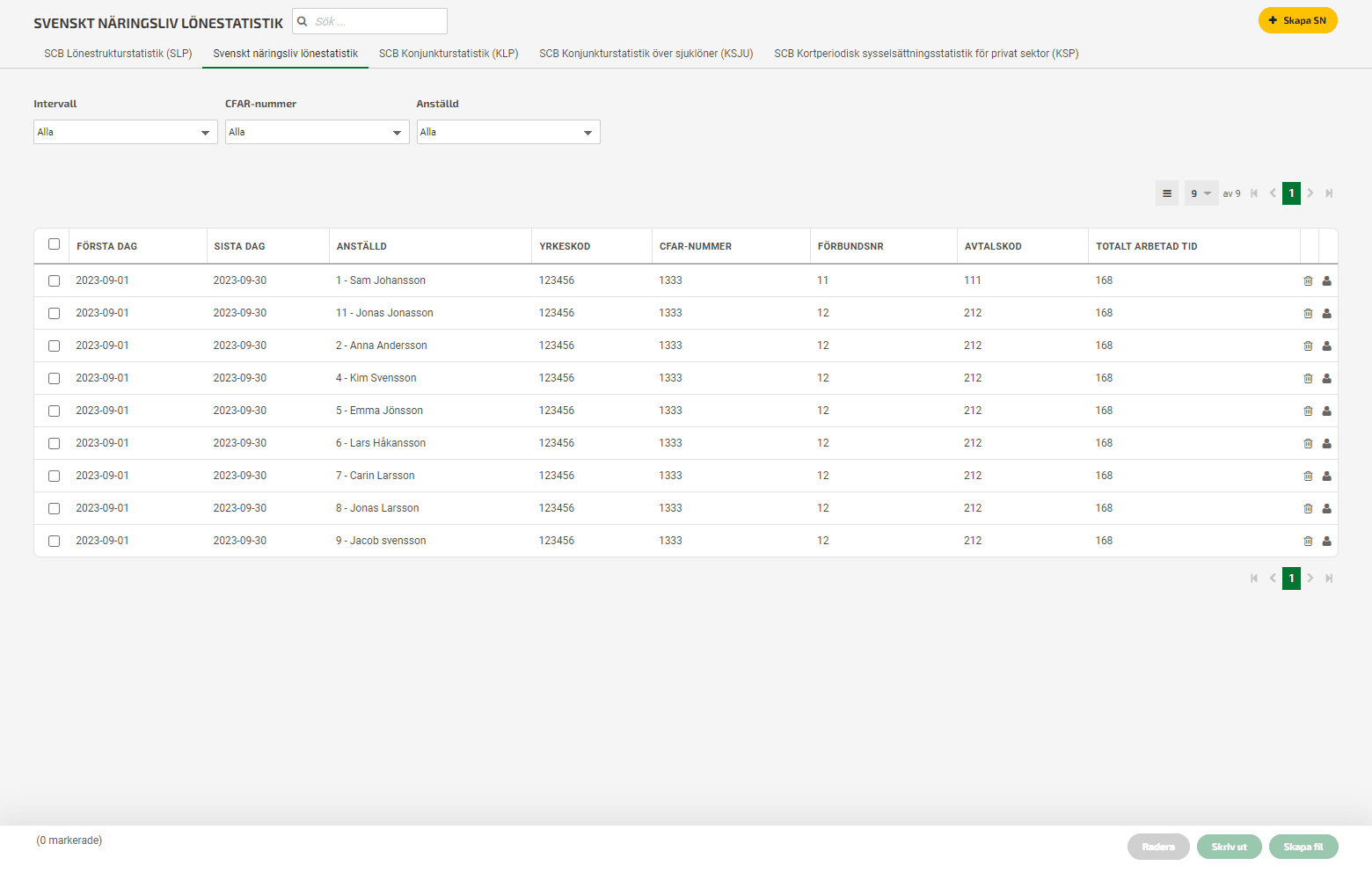
Task: Open the hamburger list menu icon
Action: point(1167,193)
